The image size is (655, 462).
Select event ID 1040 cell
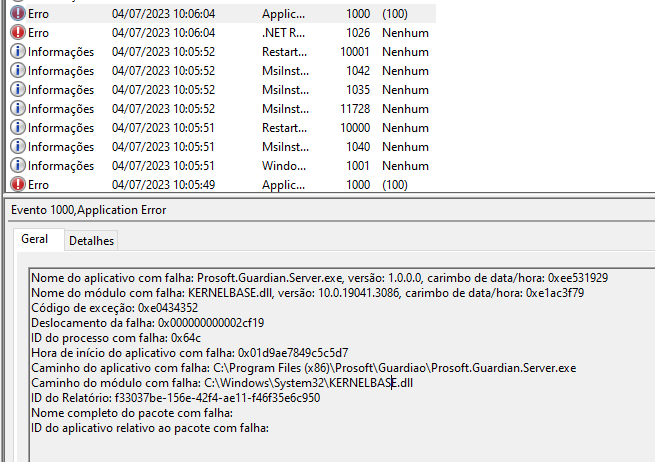tap(358, 147)
